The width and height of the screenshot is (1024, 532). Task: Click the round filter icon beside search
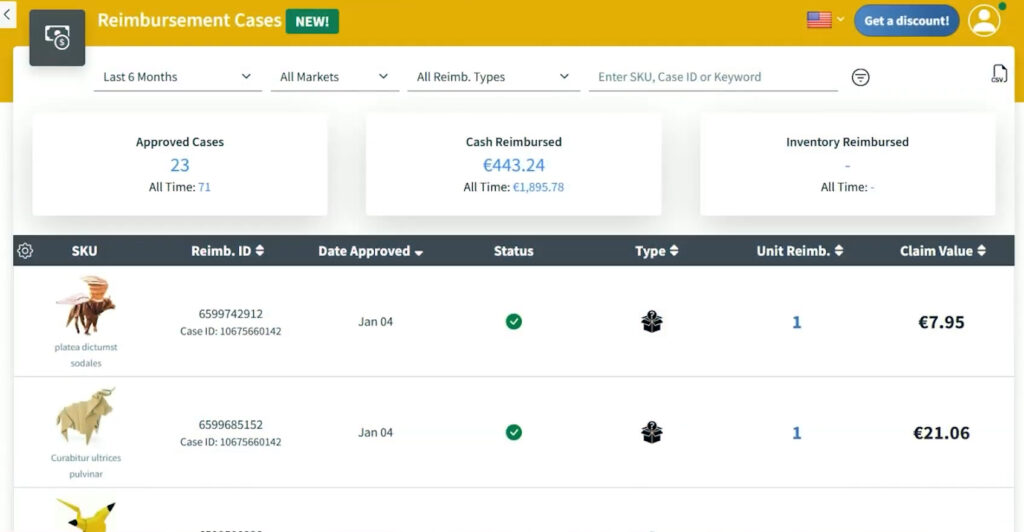pyautogui.click(x=860, y=78)
